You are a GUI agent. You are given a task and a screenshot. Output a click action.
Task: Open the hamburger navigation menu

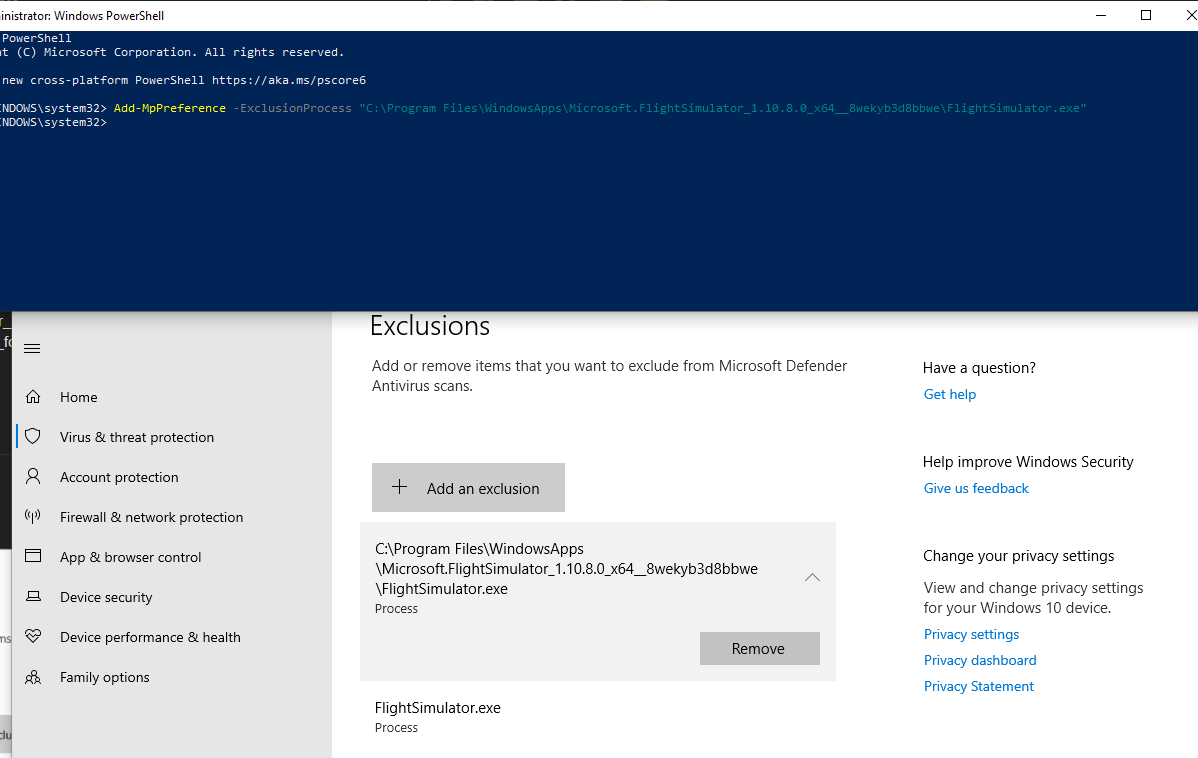(x=32, y=348)
